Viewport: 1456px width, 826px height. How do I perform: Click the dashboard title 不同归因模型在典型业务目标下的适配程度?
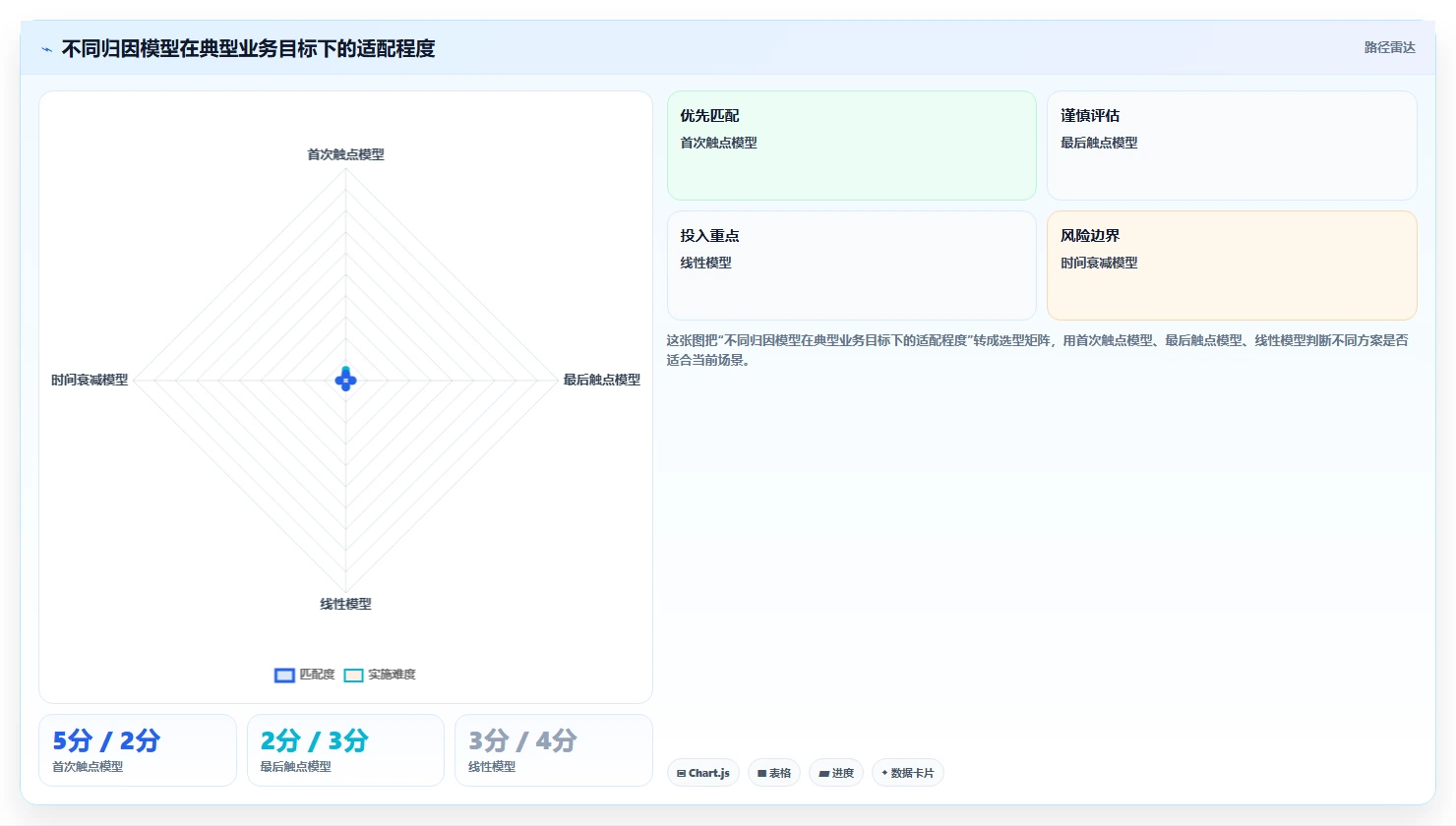(248, 48)
